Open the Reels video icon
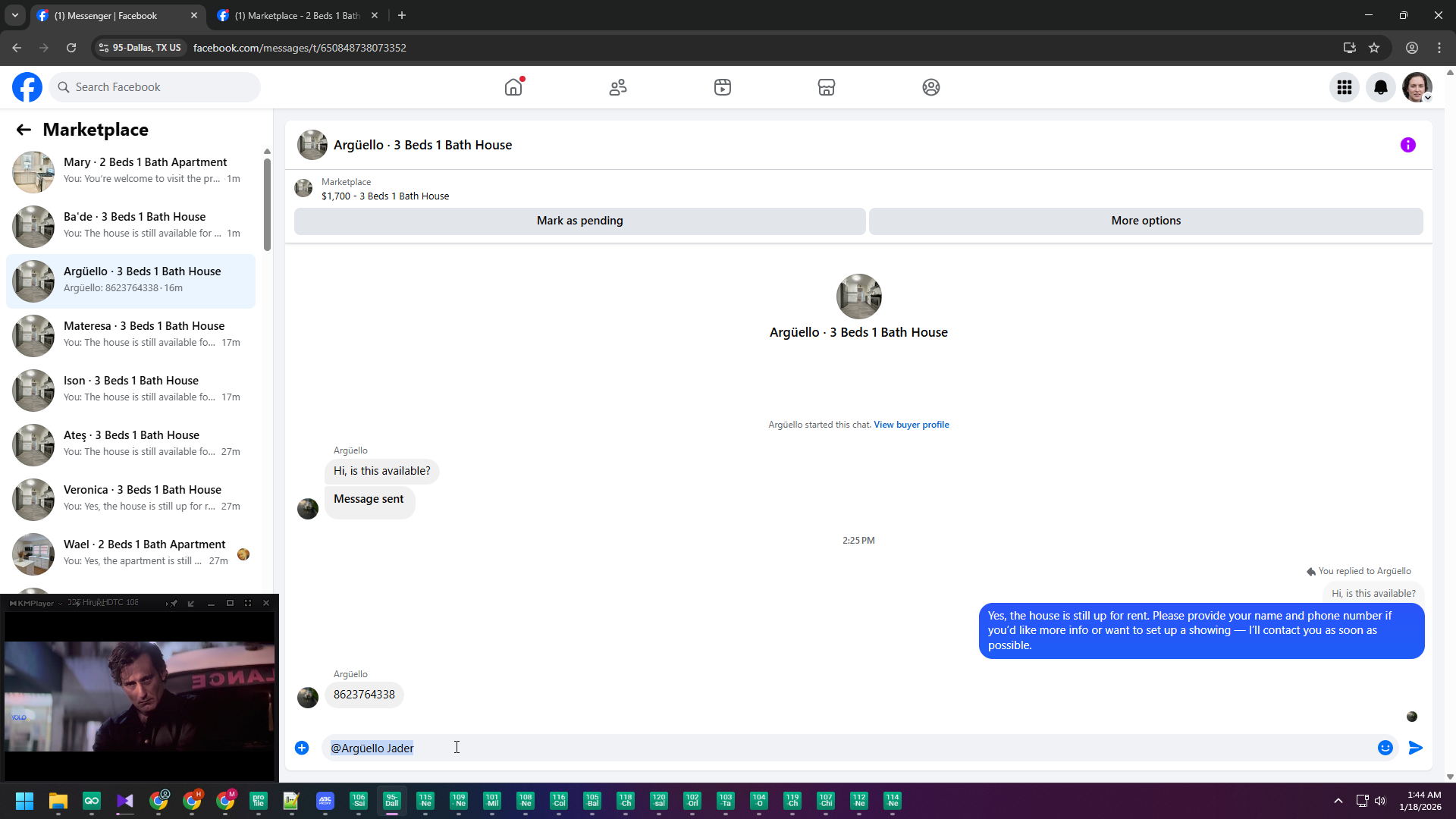The height and width of the screenshot is (819, 1456). click(722, 87)
